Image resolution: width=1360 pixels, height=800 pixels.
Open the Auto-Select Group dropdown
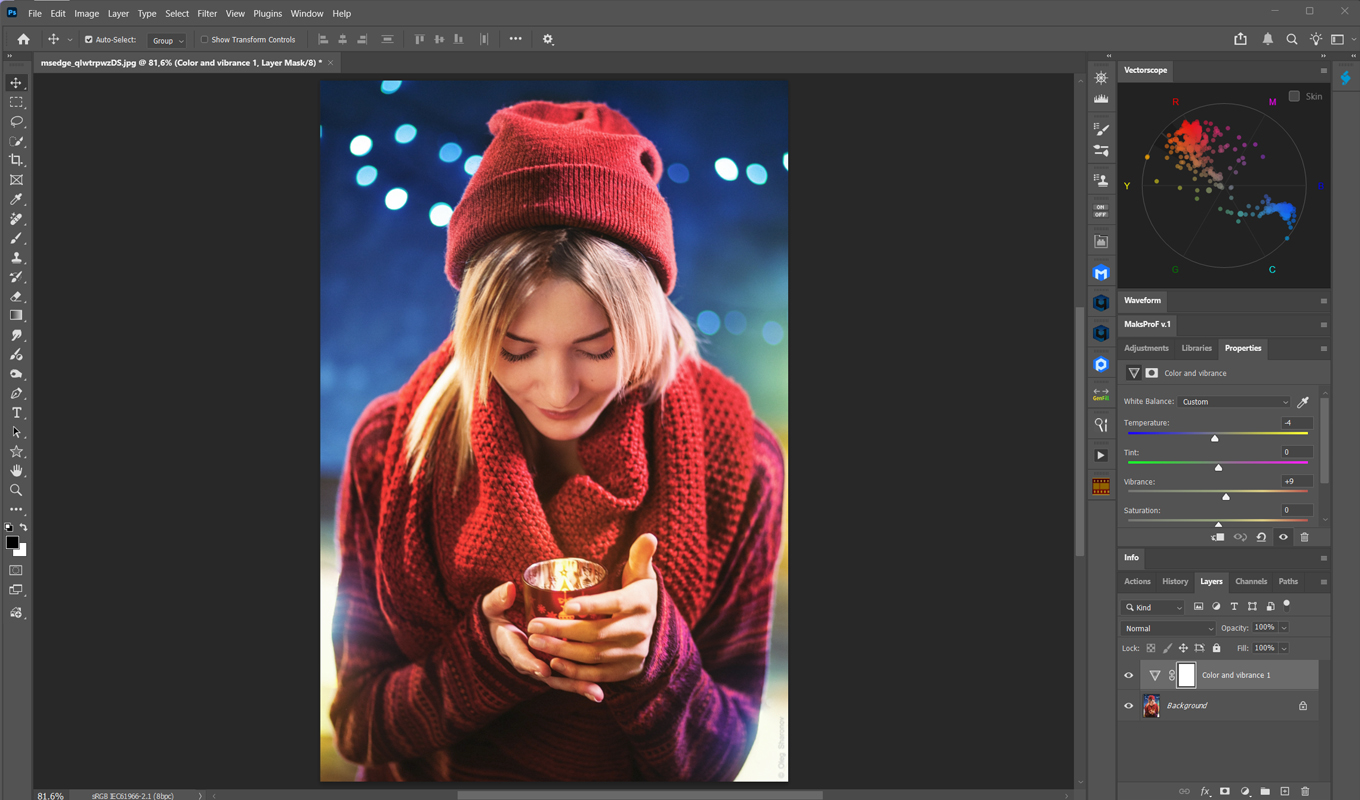[167, 40]
